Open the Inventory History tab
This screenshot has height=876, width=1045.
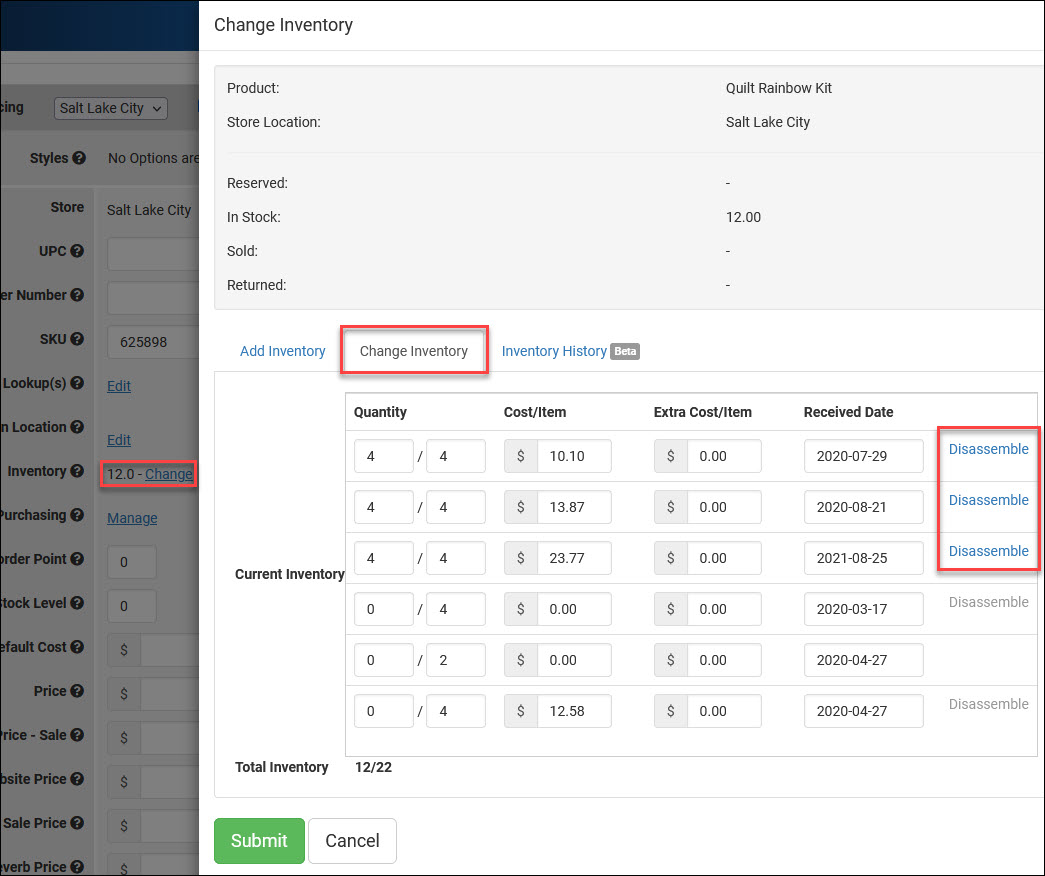(x=554, y=351)
